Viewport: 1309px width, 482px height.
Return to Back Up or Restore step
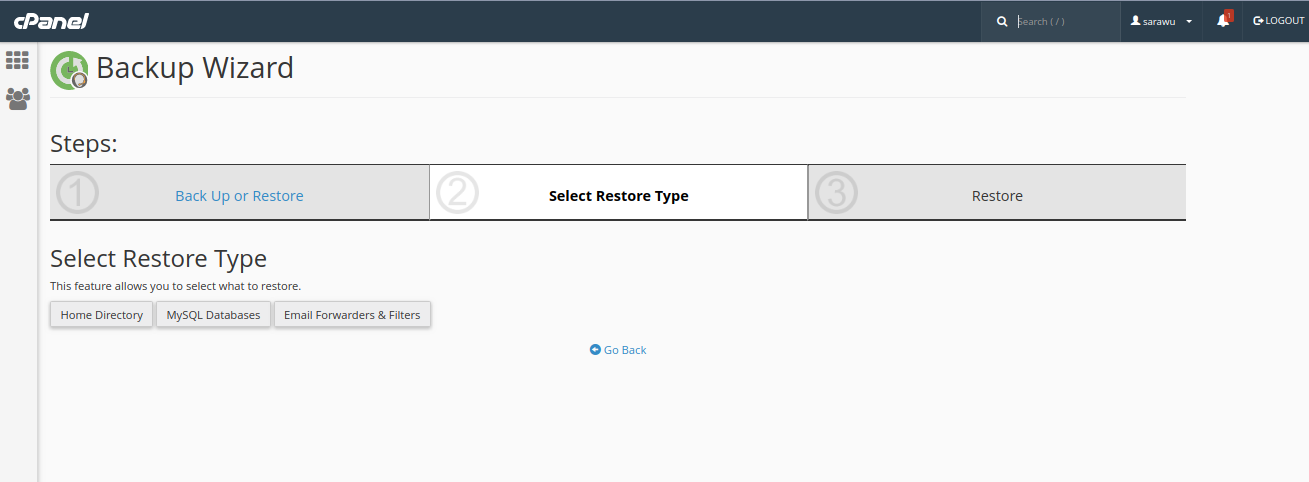click(239, 196)
